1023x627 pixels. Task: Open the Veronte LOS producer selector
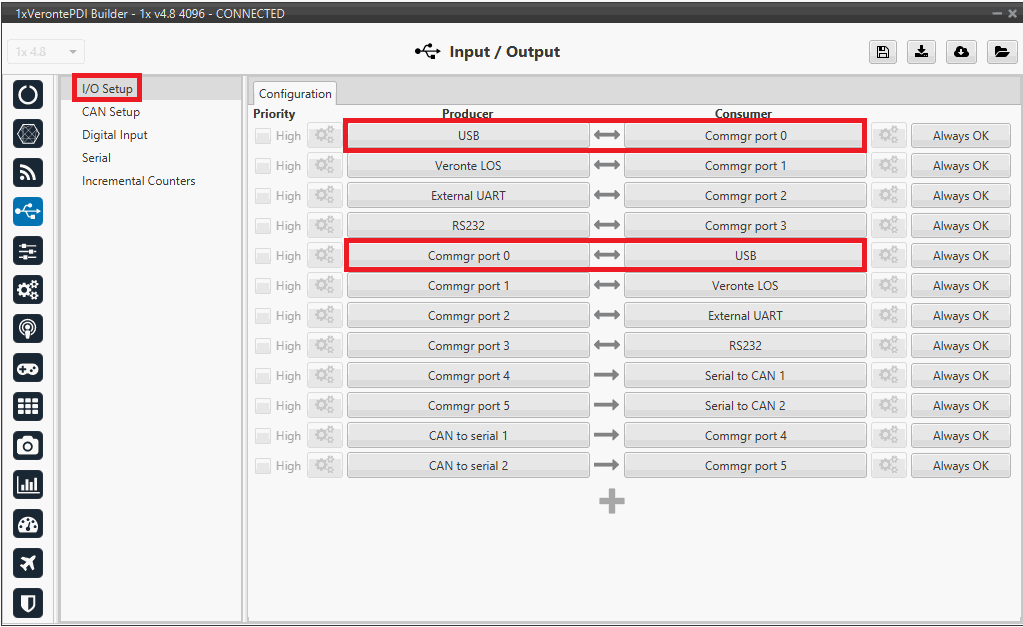click(x=468, y=166)
